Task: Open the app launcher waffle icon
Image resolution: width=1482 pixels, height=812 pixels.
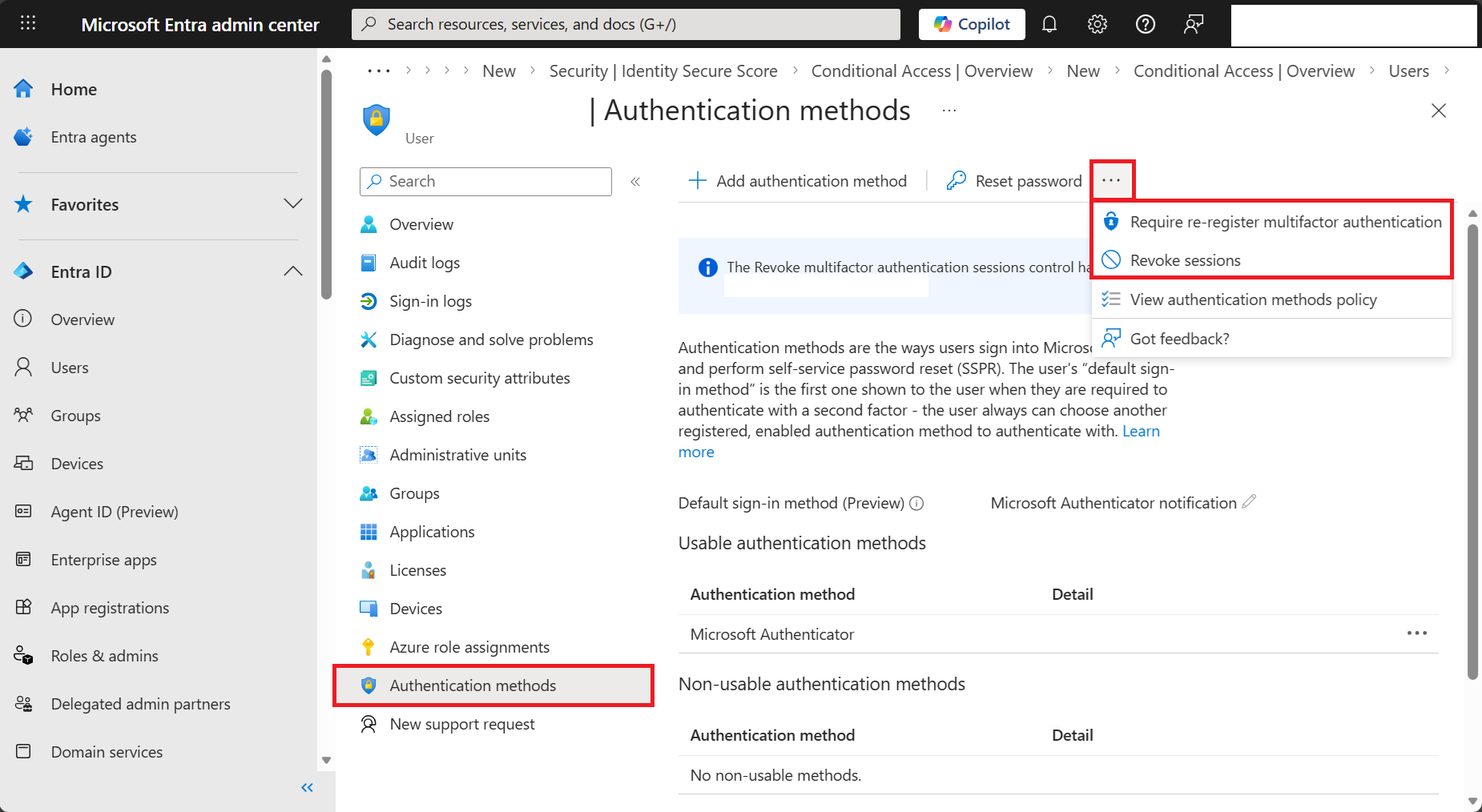Action: (28, 23)
